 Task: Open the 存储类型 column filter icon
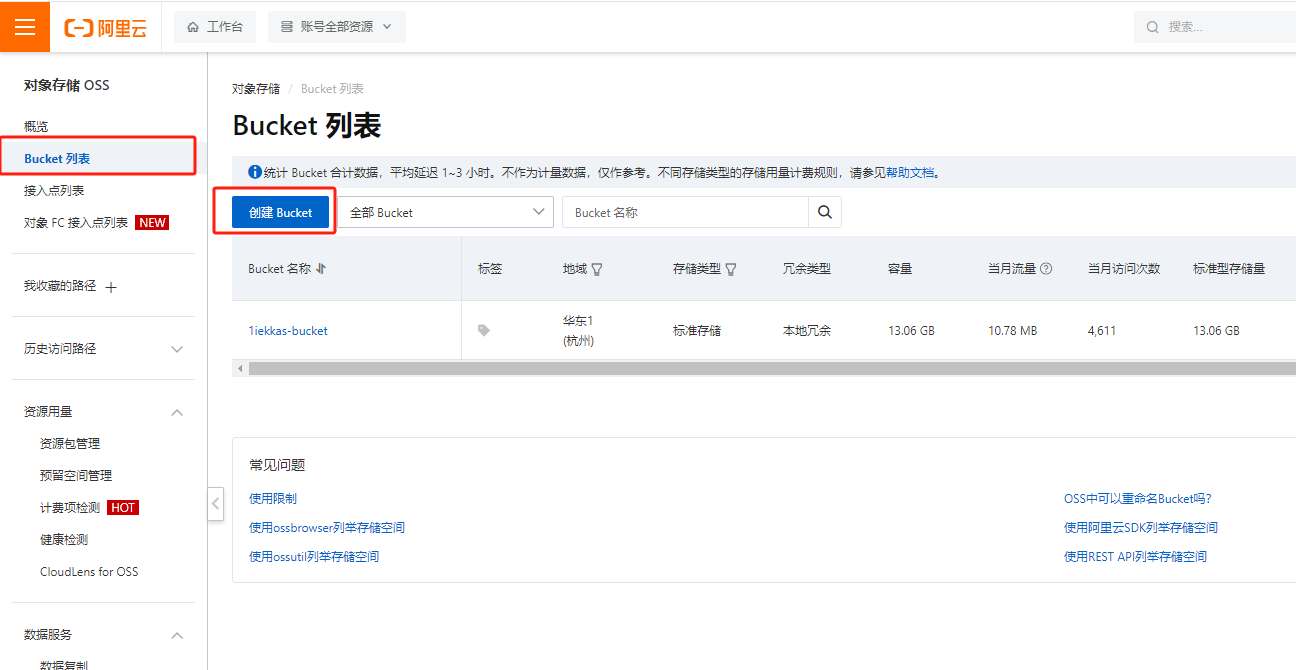731,268
